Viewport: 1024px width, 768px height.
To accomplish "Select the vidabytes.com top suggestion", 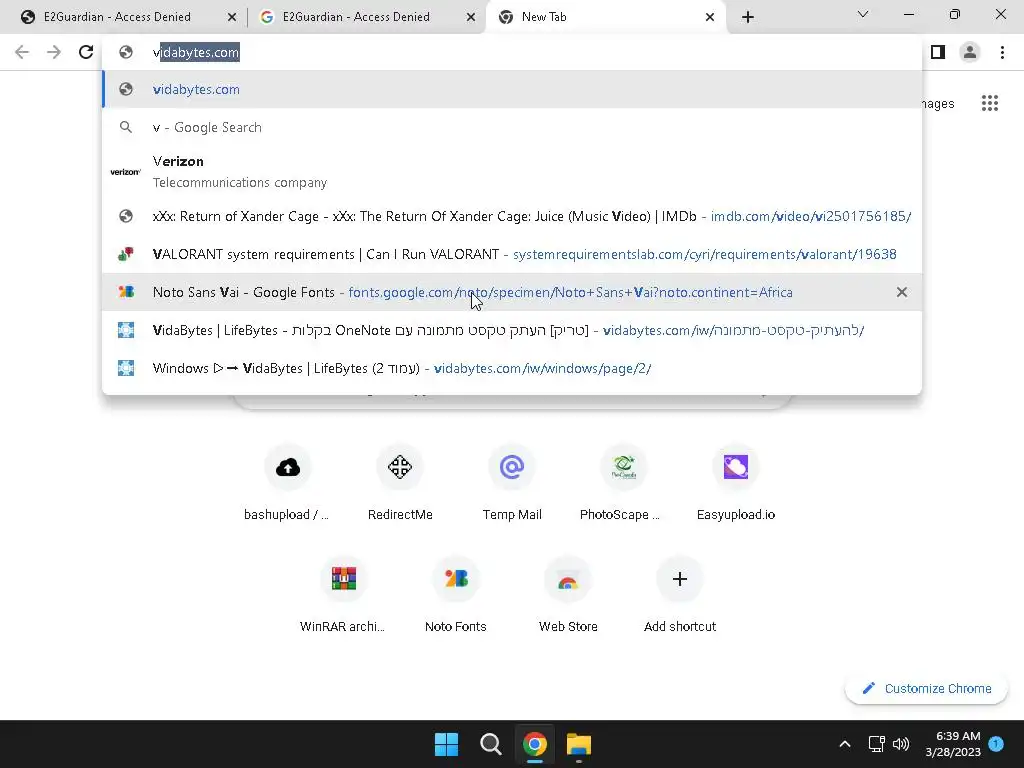I will click(512, 89).
